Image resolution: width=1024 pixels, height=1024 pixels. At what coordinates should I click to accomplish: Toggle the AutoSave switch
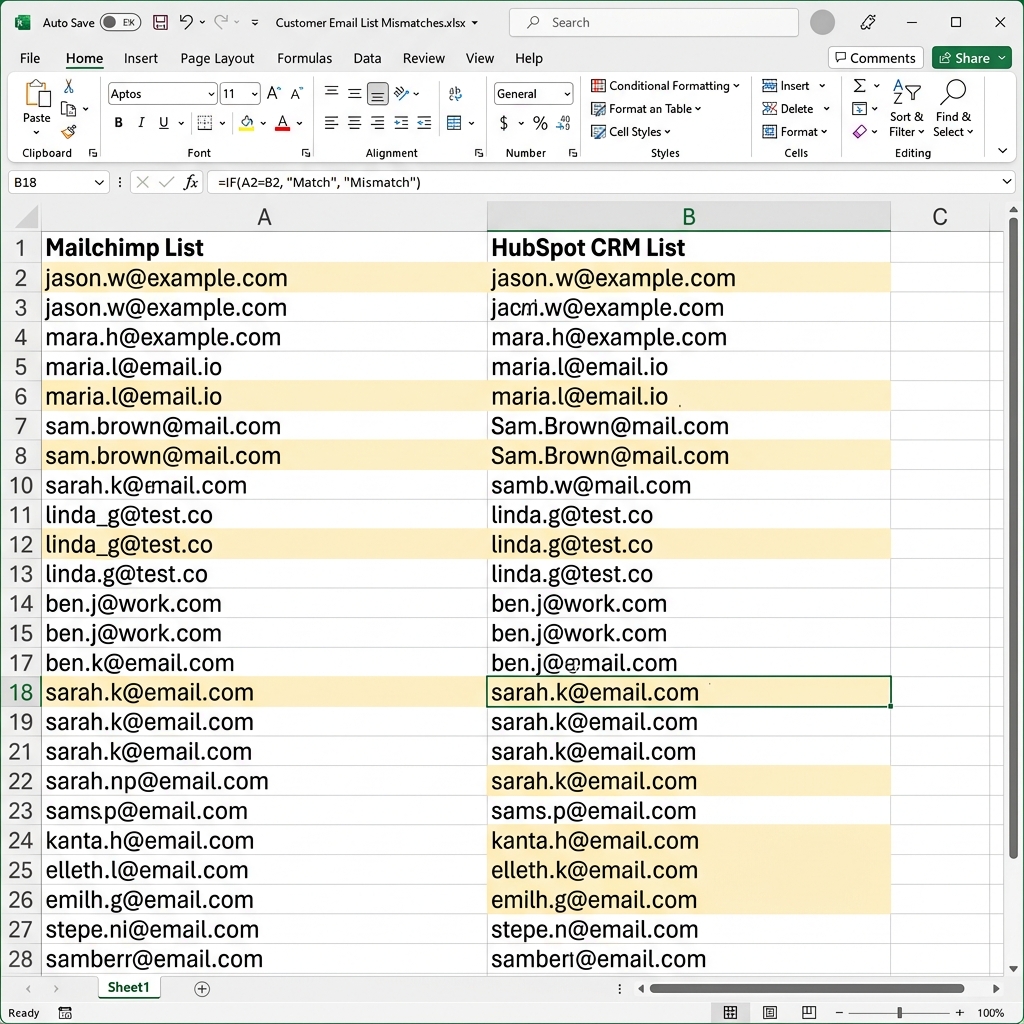pos(120,22)
